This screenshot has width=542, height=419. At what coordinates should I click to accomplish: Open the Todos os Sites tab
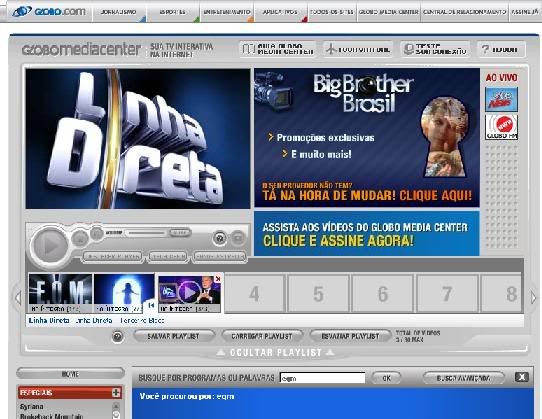[x=331, y=12]
